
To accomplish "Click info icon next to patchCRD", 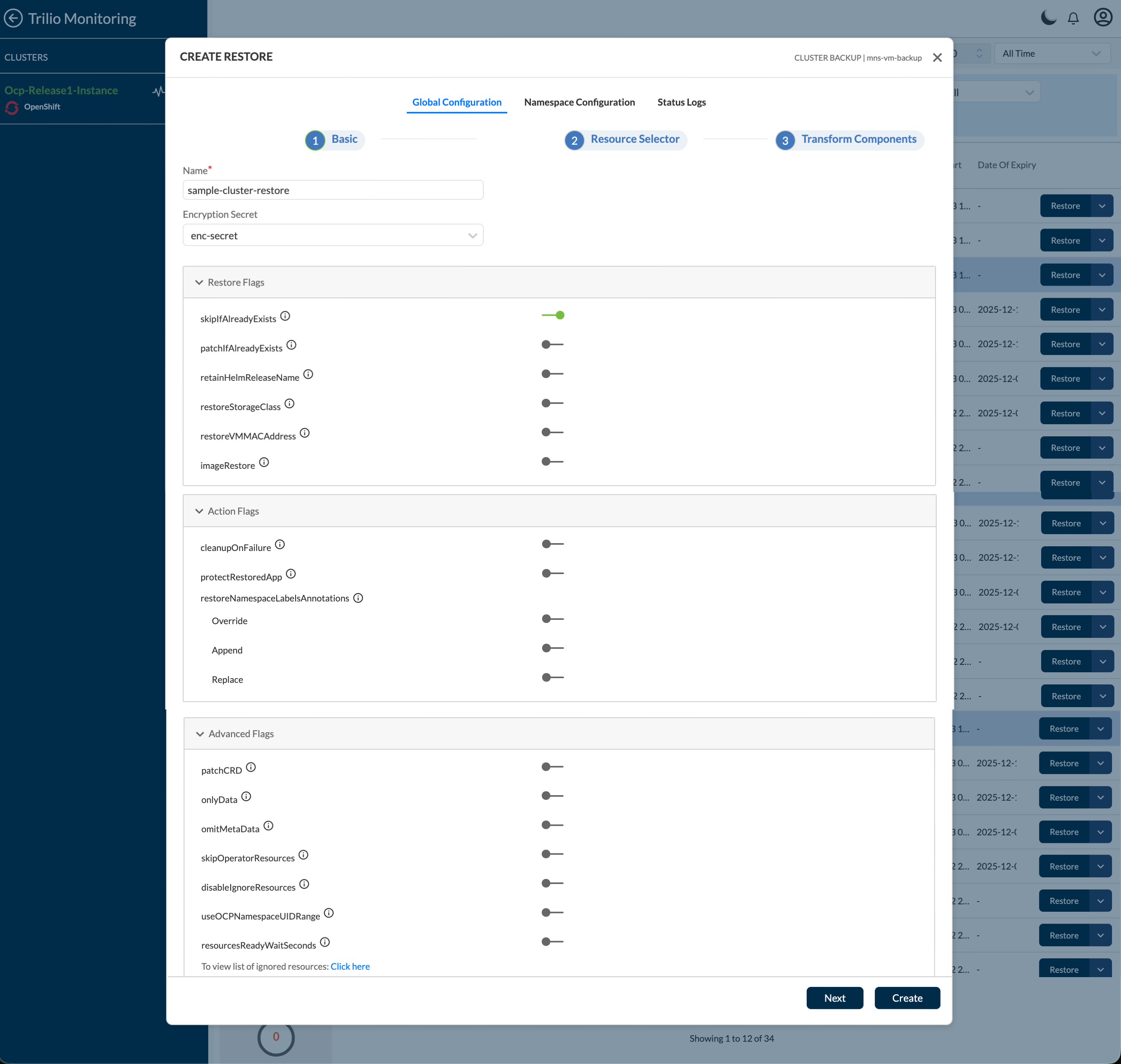I will 251,767.
